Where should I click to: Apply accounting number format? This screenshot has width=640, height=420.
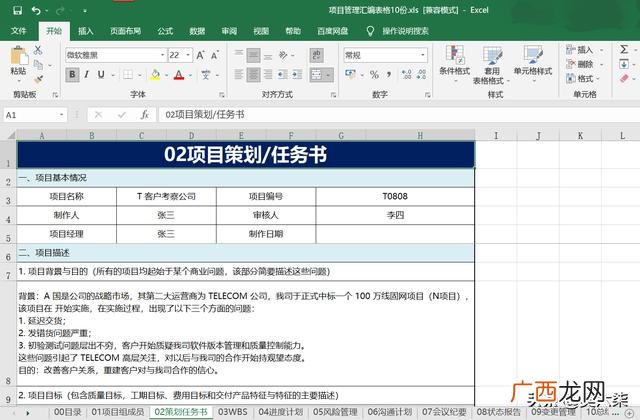click(351, 75)
